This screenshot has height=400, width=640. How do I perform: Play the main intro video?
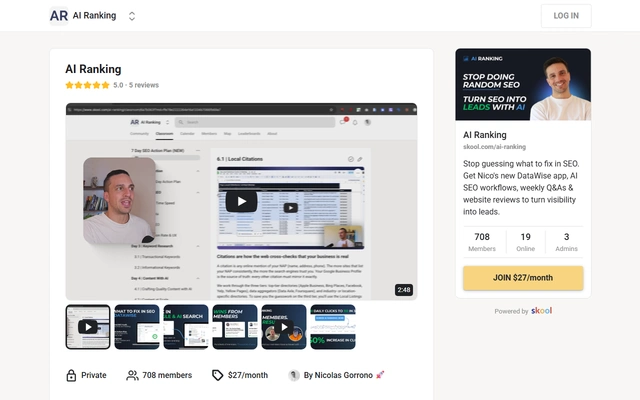coord(241,201)
